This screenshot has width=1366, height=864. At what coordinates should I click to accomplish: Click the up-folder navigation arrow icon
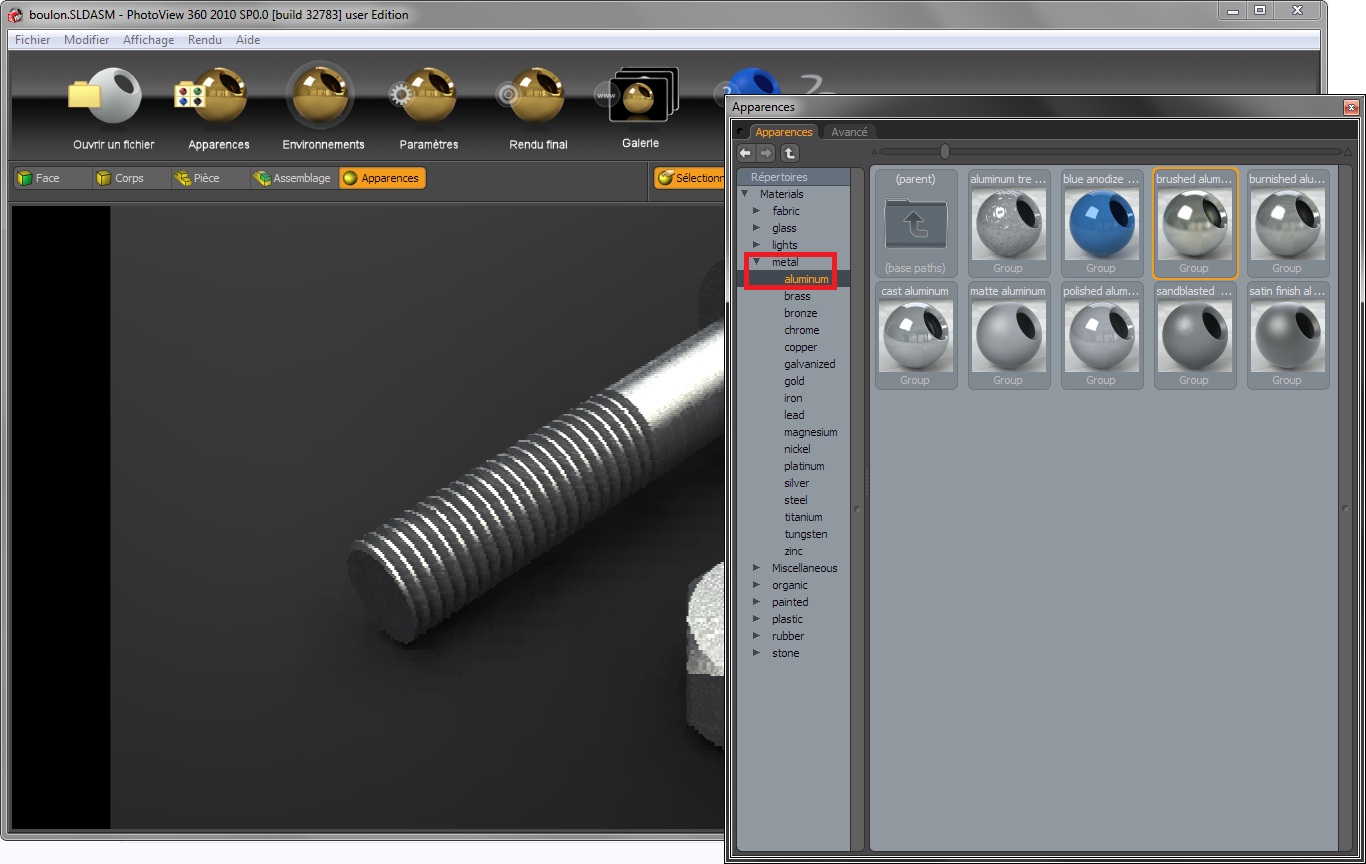point(789,153)
